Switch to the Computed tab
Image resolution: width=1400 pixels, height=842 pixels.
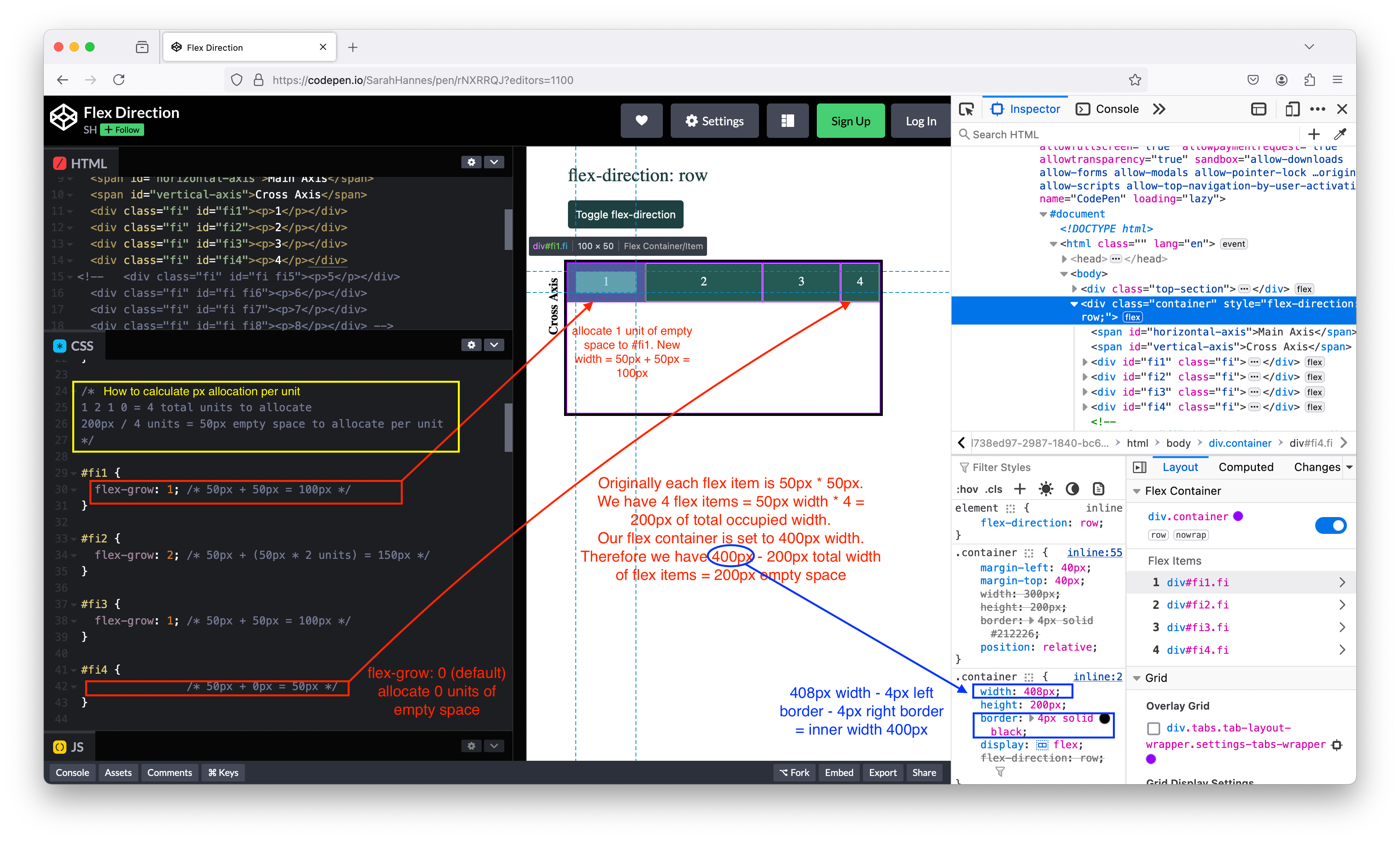pos(1246,467)
